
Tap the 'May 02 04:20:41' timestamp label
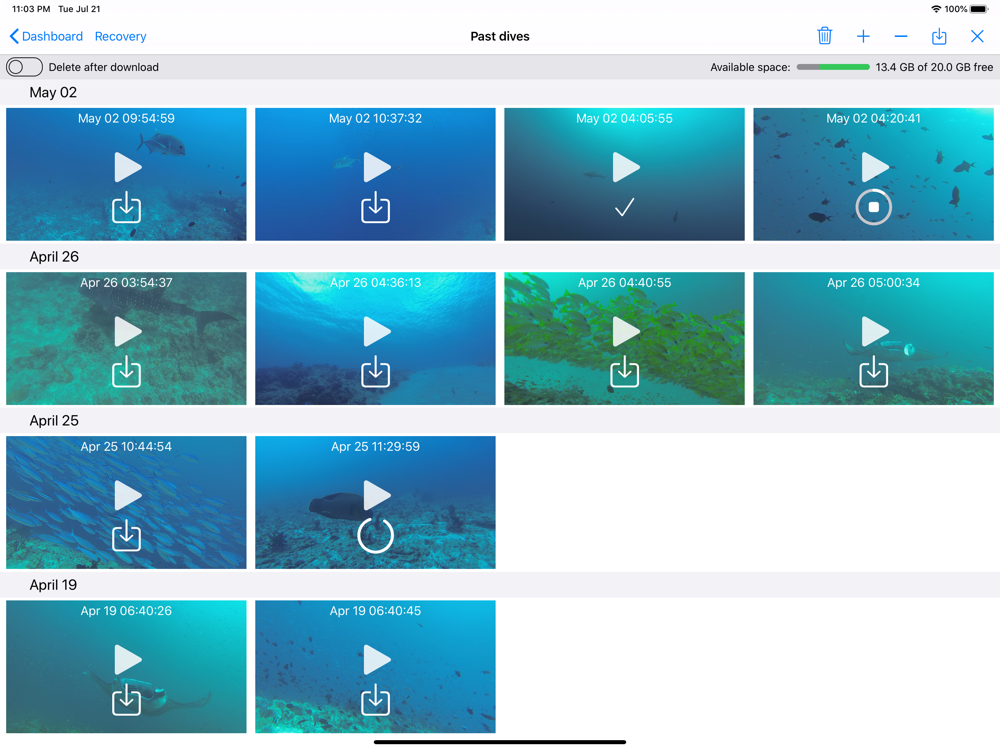tap(873, 118)
